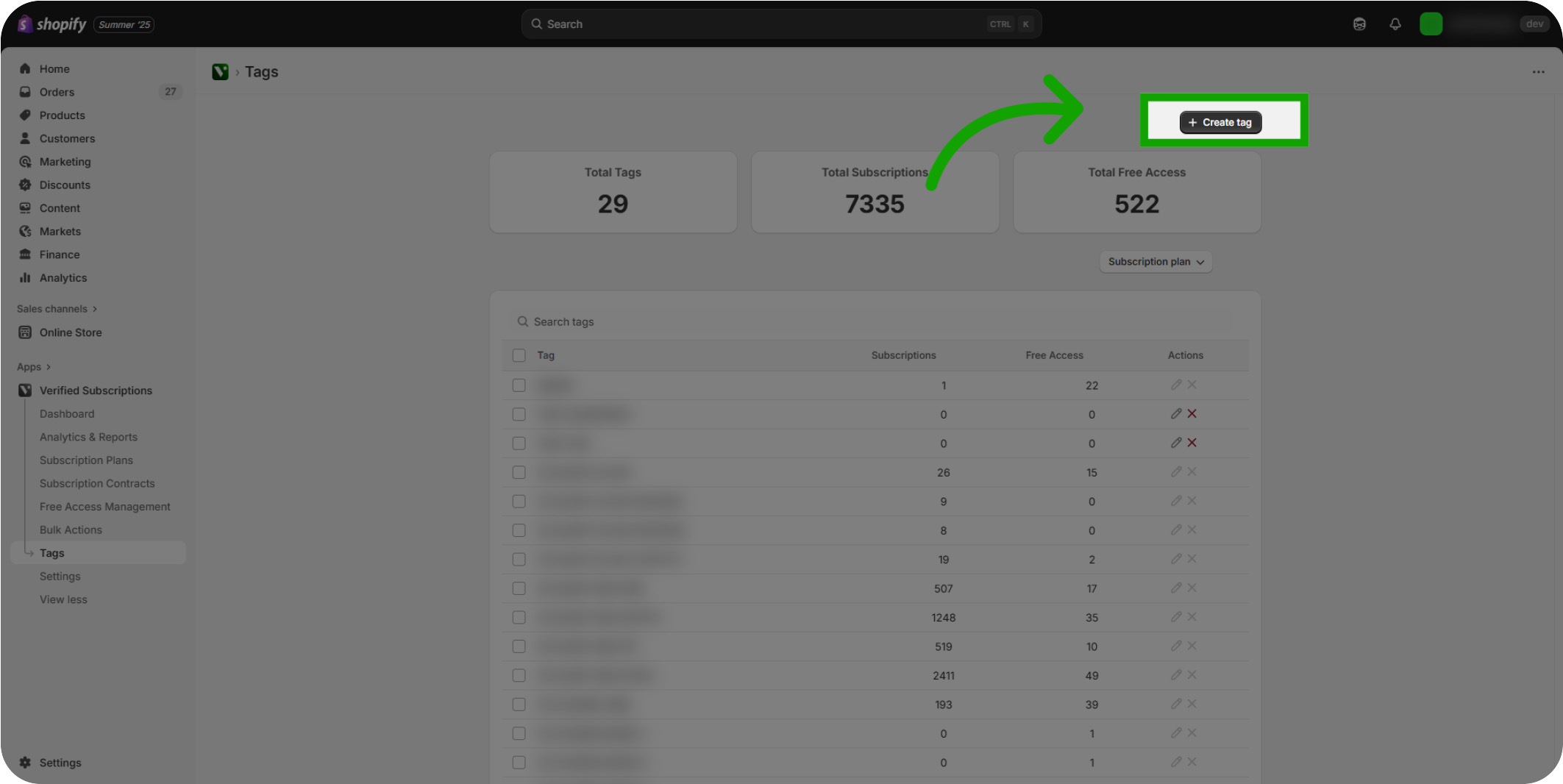Click the Products tag icon

25,115
